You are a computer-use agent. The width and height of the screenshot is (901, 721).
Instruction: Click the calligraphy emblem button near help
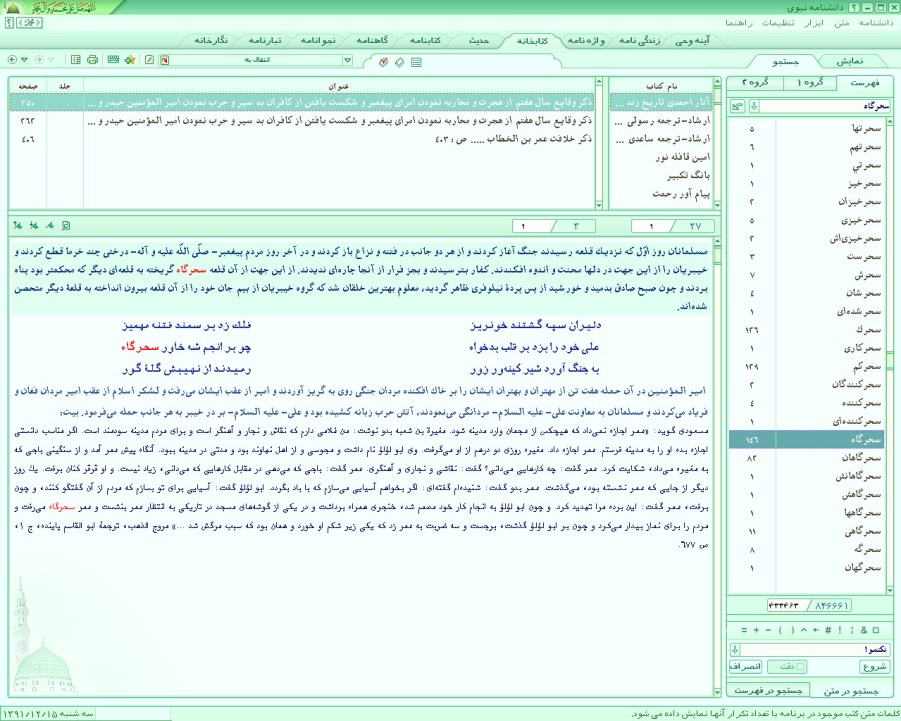pos(29,23)
